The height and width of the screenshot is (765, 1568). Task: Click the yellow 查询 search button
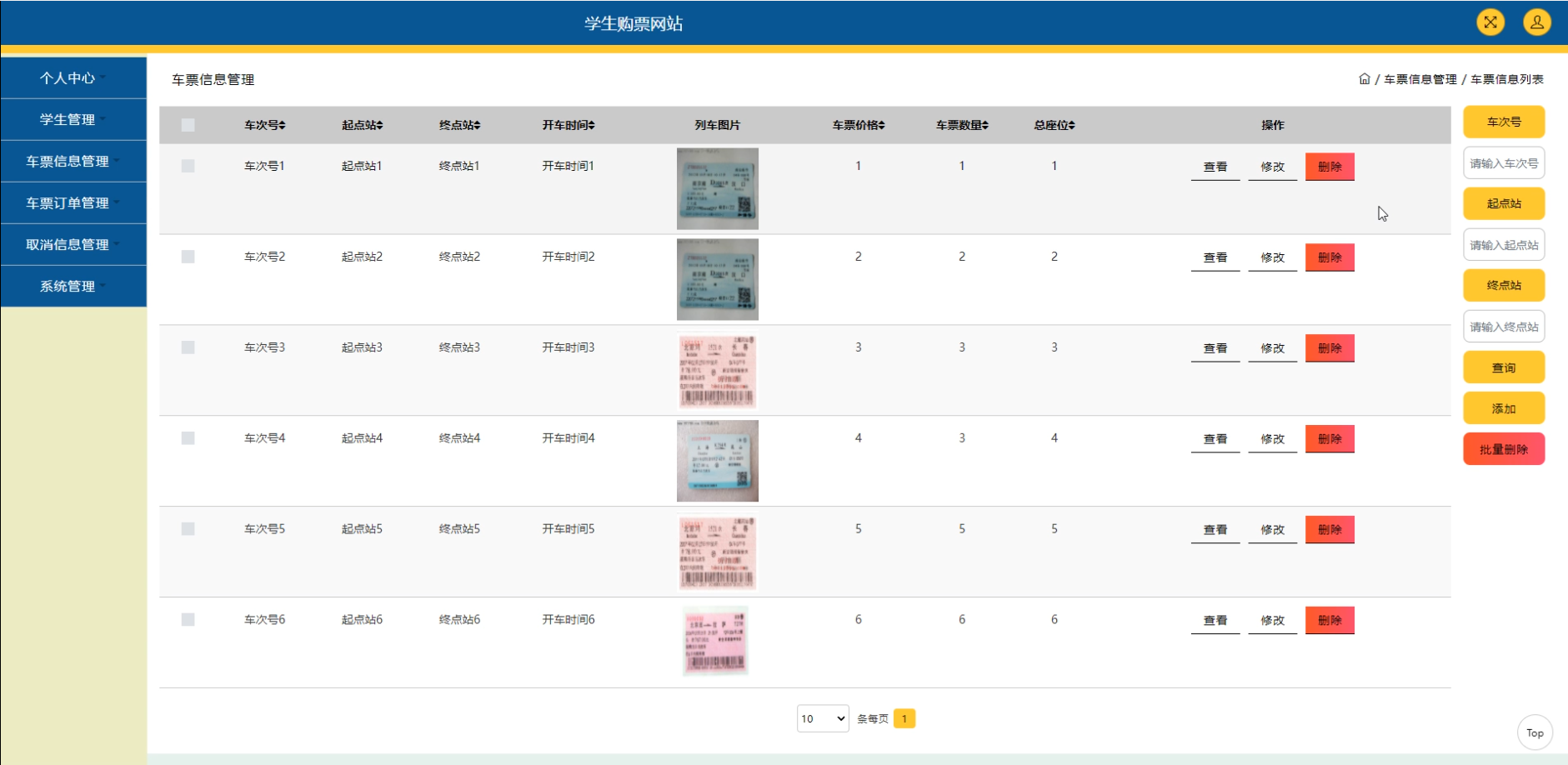(1504, 367)
